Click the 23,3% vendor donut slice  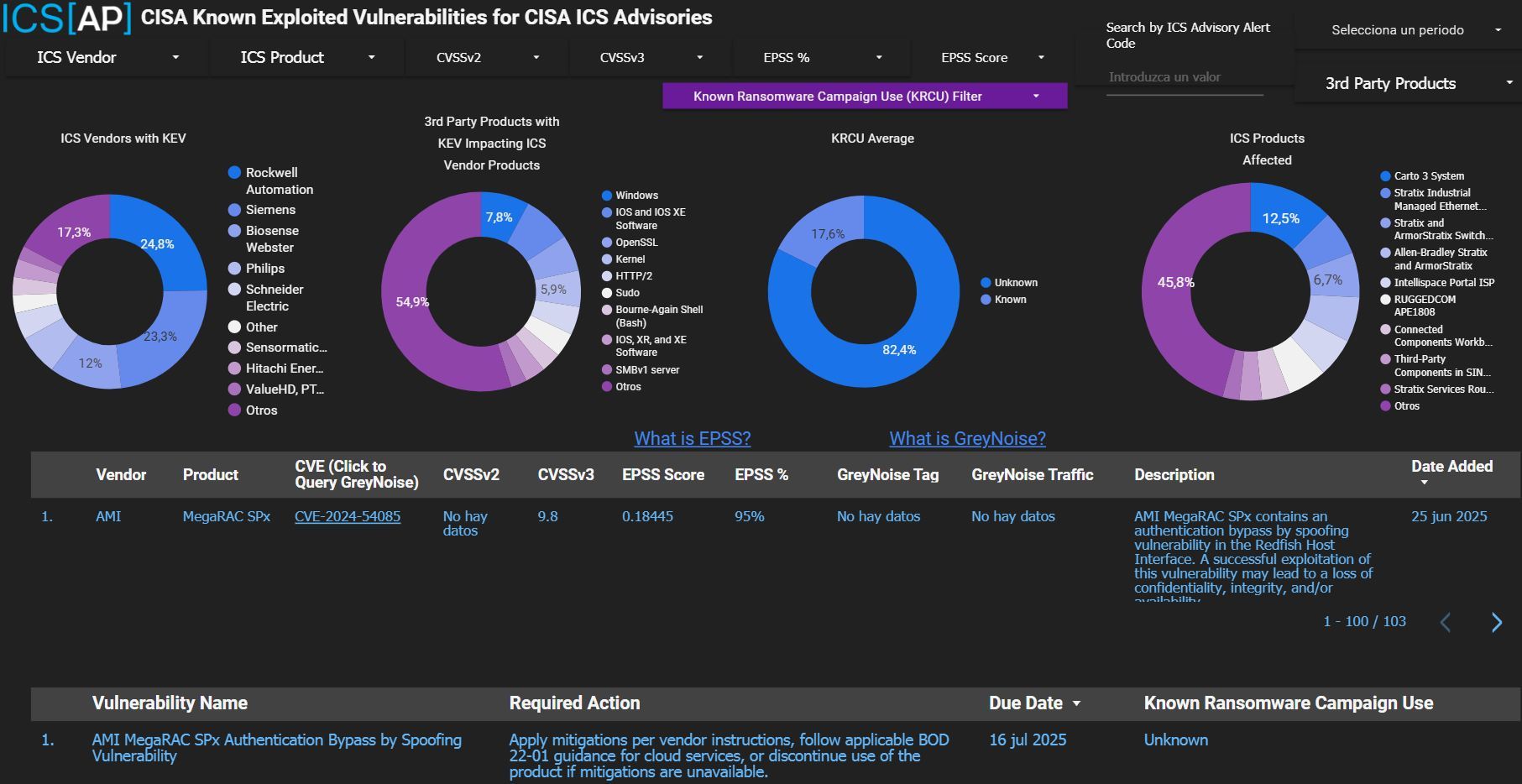[160, 337]
